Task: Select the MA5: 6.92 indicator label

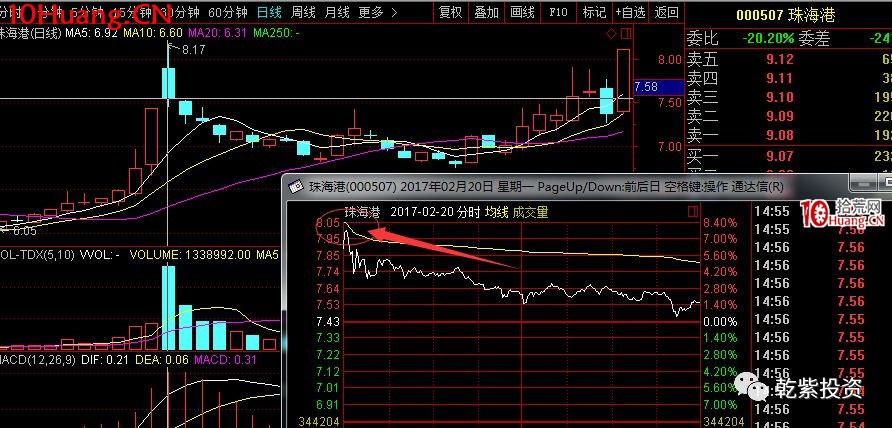Action: pyautogui.click(x=91, y=34)
